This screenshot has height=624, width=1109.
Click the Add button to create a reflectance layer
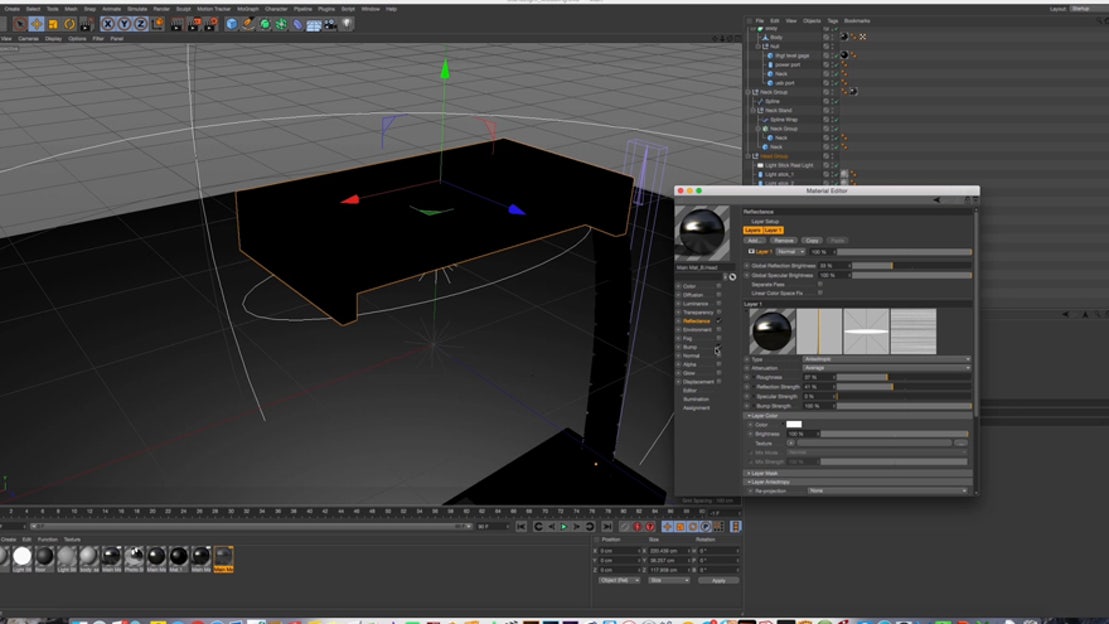point(755,240)
